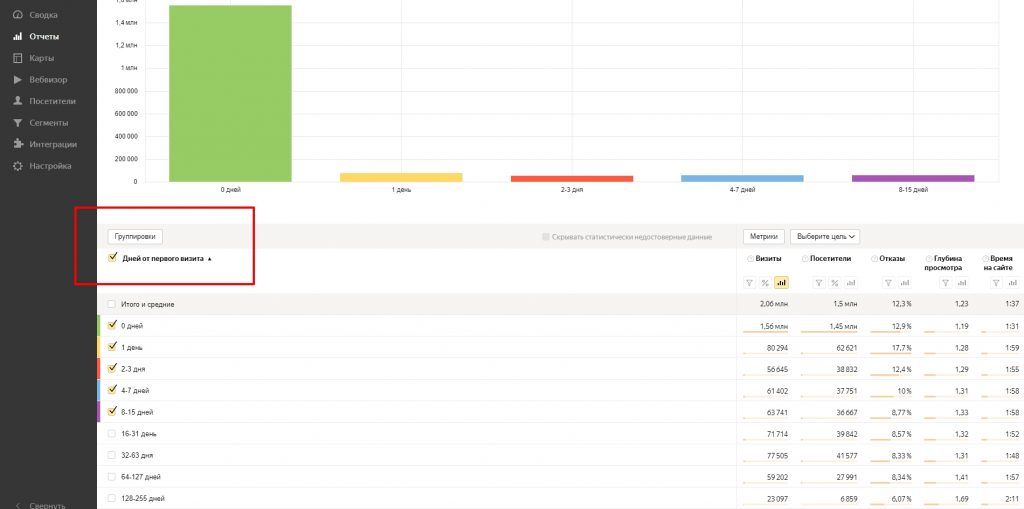The height and width of the screenshot is (509, 1024).
Task: Toggle 'Скрывать статистически недостоверные данные' checkbox
Action: point(545,237)
